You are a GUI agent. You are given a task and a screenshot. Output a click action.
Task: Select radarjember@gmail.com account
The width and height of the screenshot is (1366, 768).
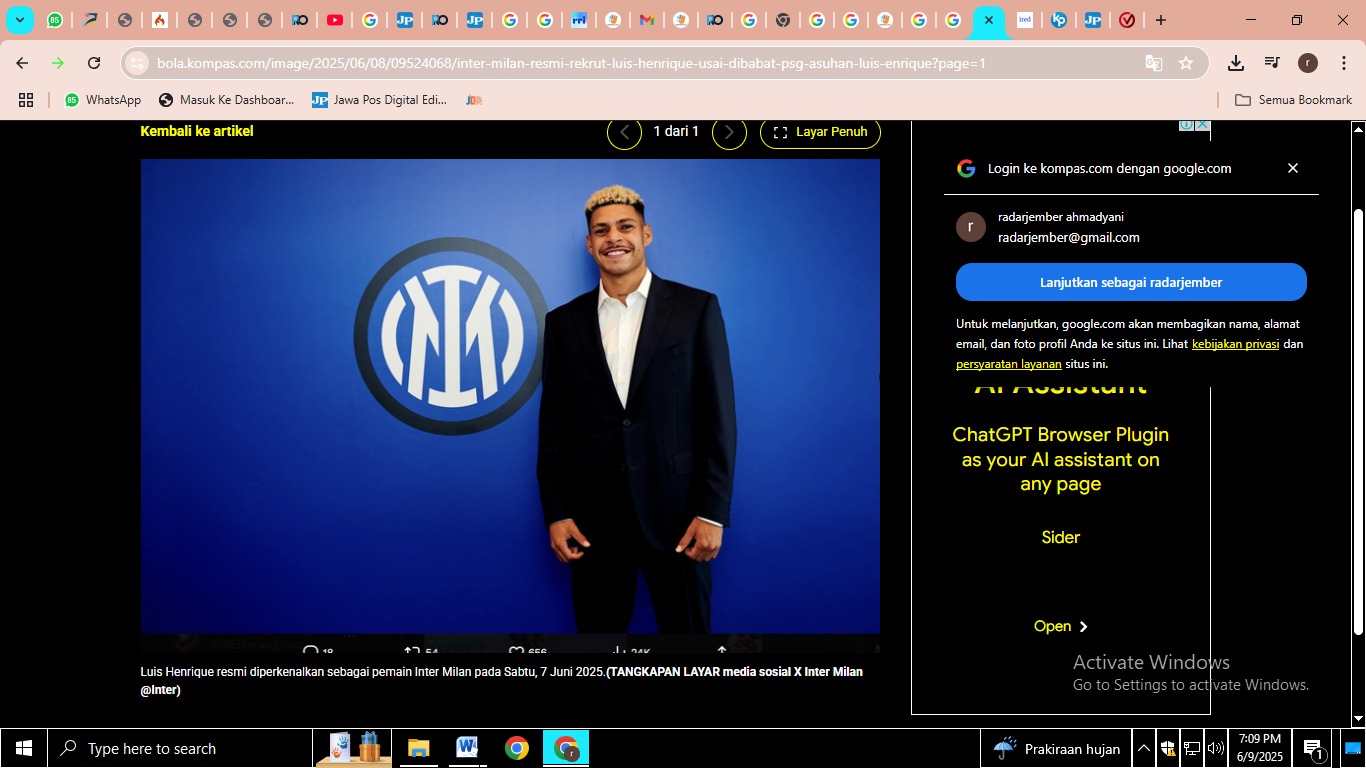pos(1131,227)
